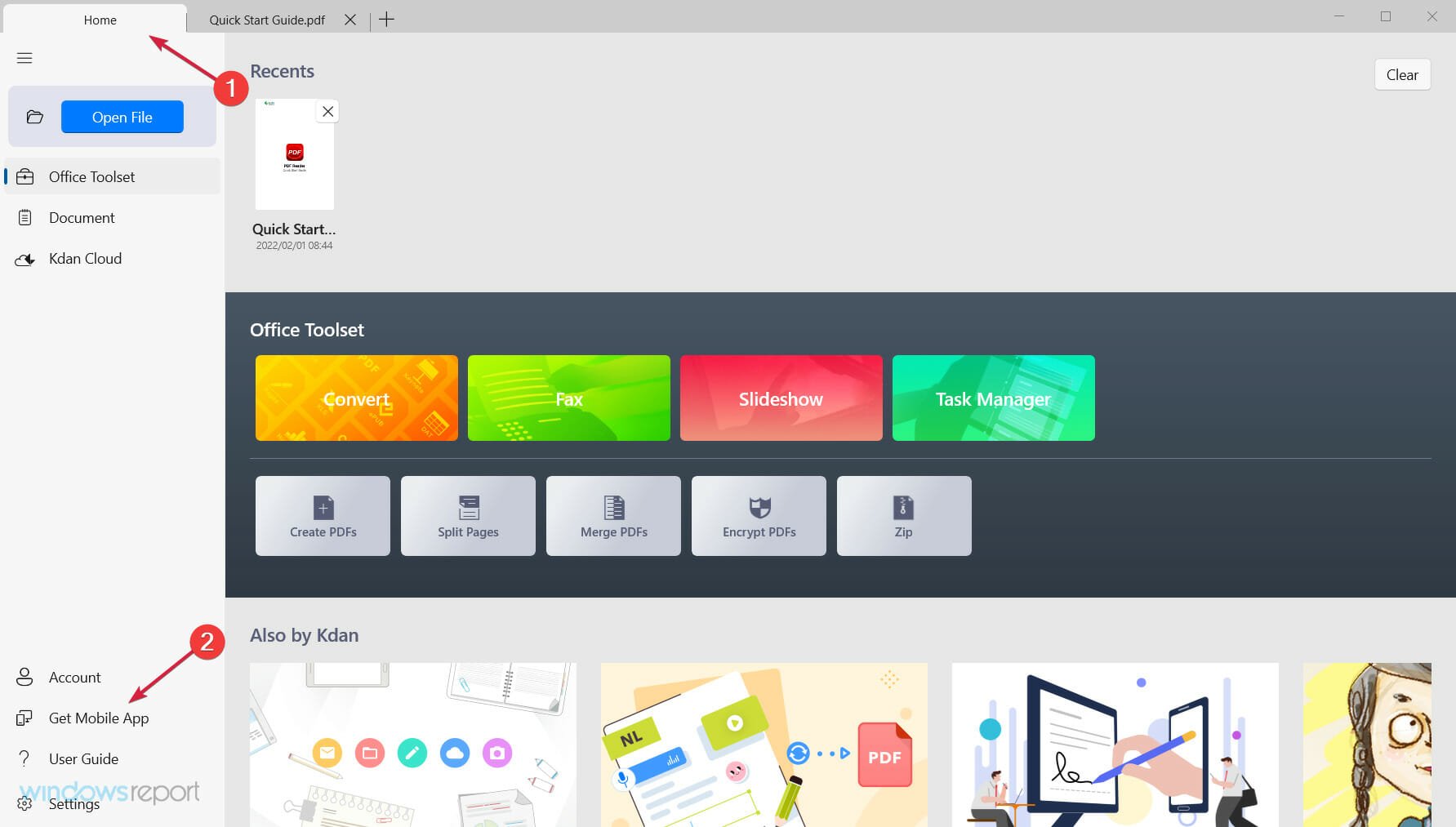1456x827 pixels.
Task: Open the Document sidebar item
Action: (x=113, y=217)
